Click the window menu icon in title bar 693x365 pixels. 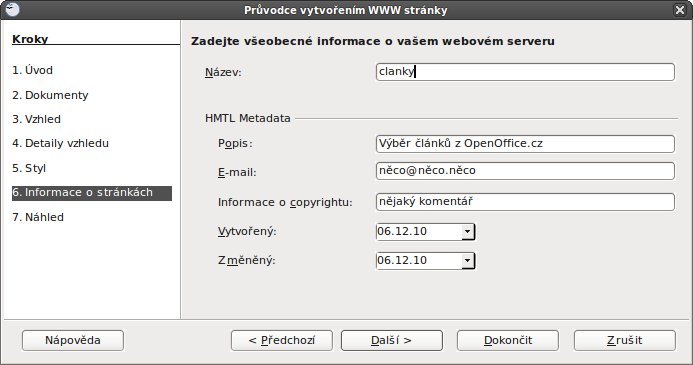click(13, 9)
